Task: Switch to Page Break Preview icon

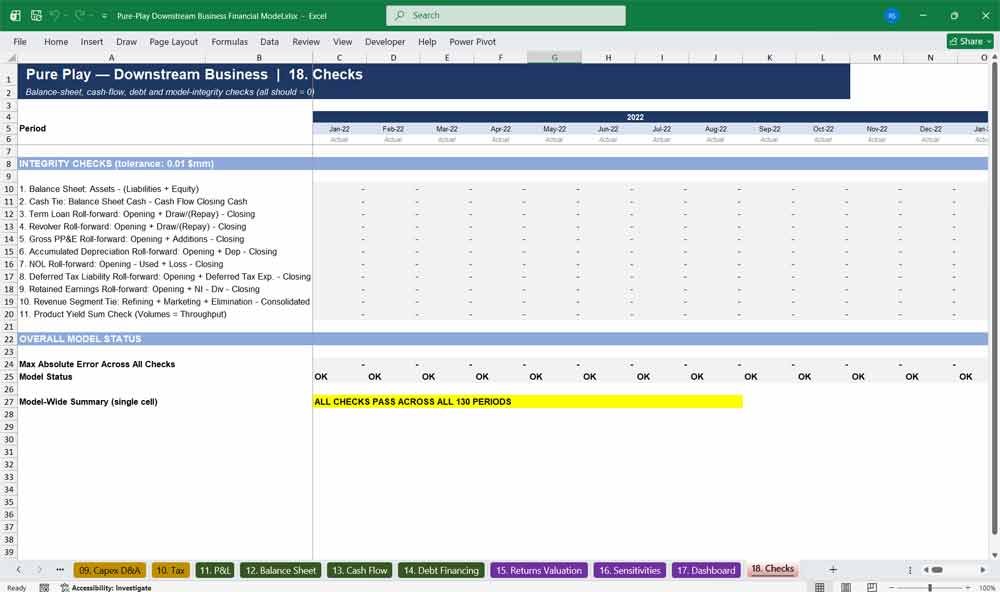Action: coord(872,587)
